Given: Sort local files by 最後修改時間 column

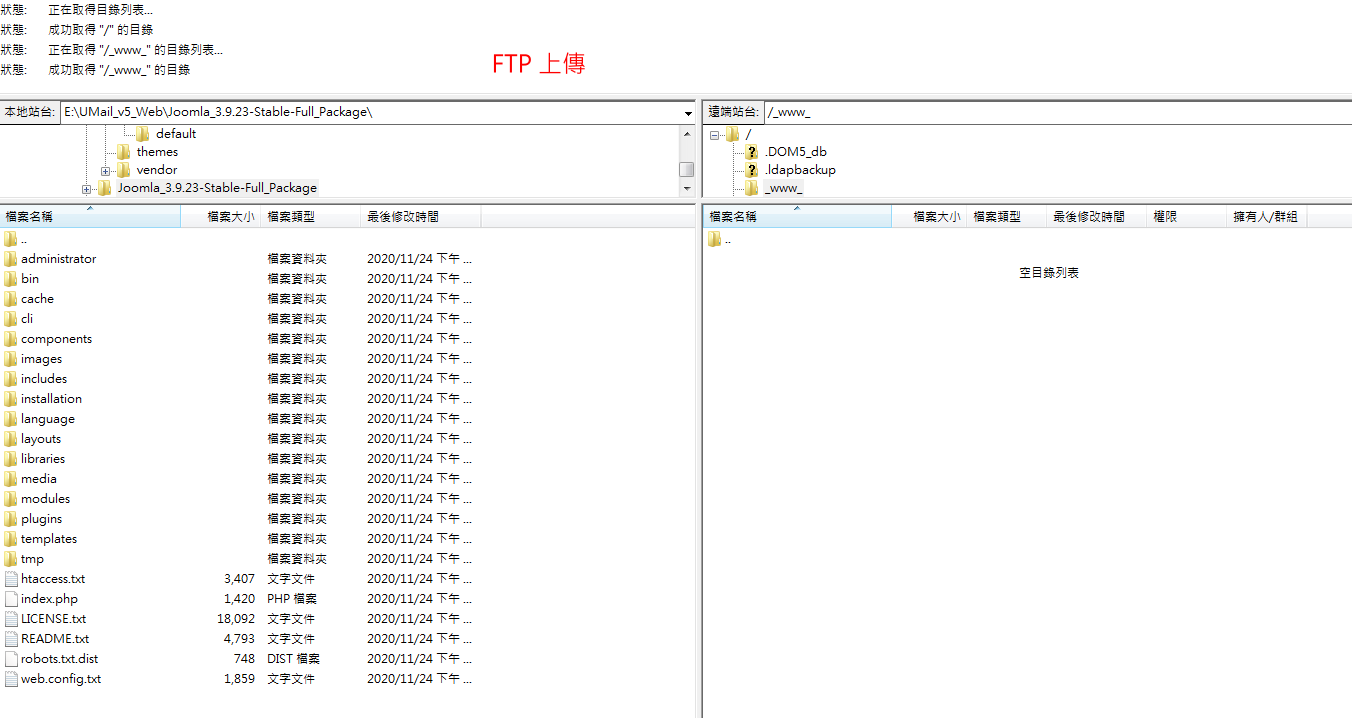Looking at the screenshot, I should point(402,216).
